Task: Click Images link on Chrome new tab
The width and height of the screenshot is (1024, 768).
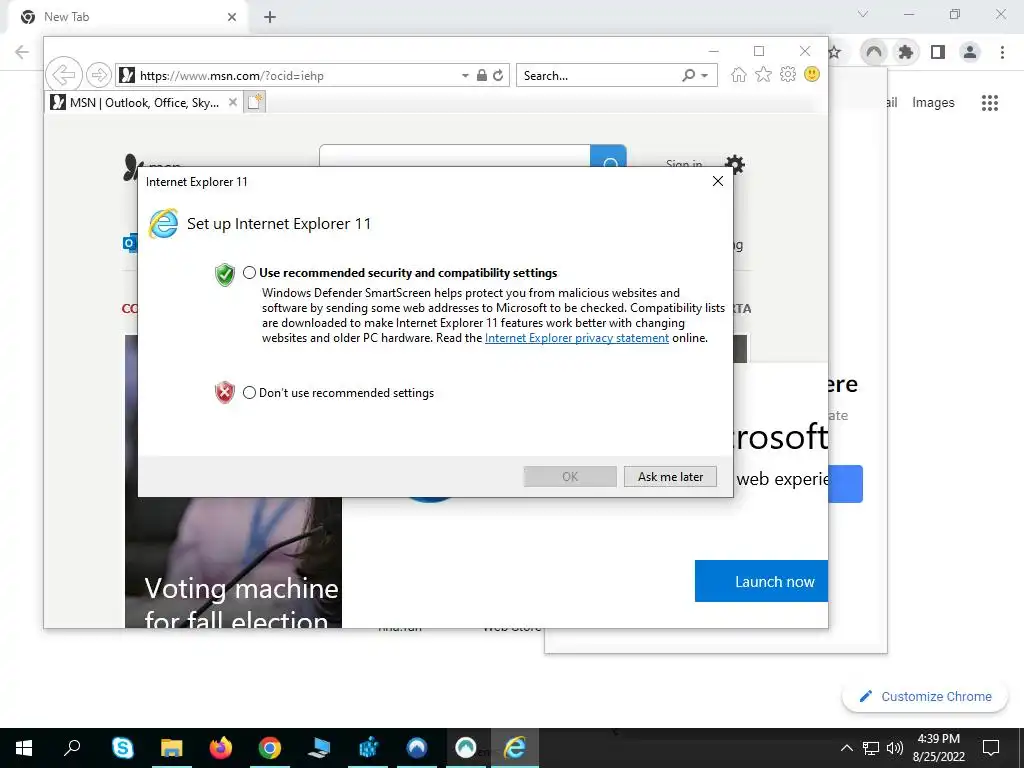Action: click(933, 103)
